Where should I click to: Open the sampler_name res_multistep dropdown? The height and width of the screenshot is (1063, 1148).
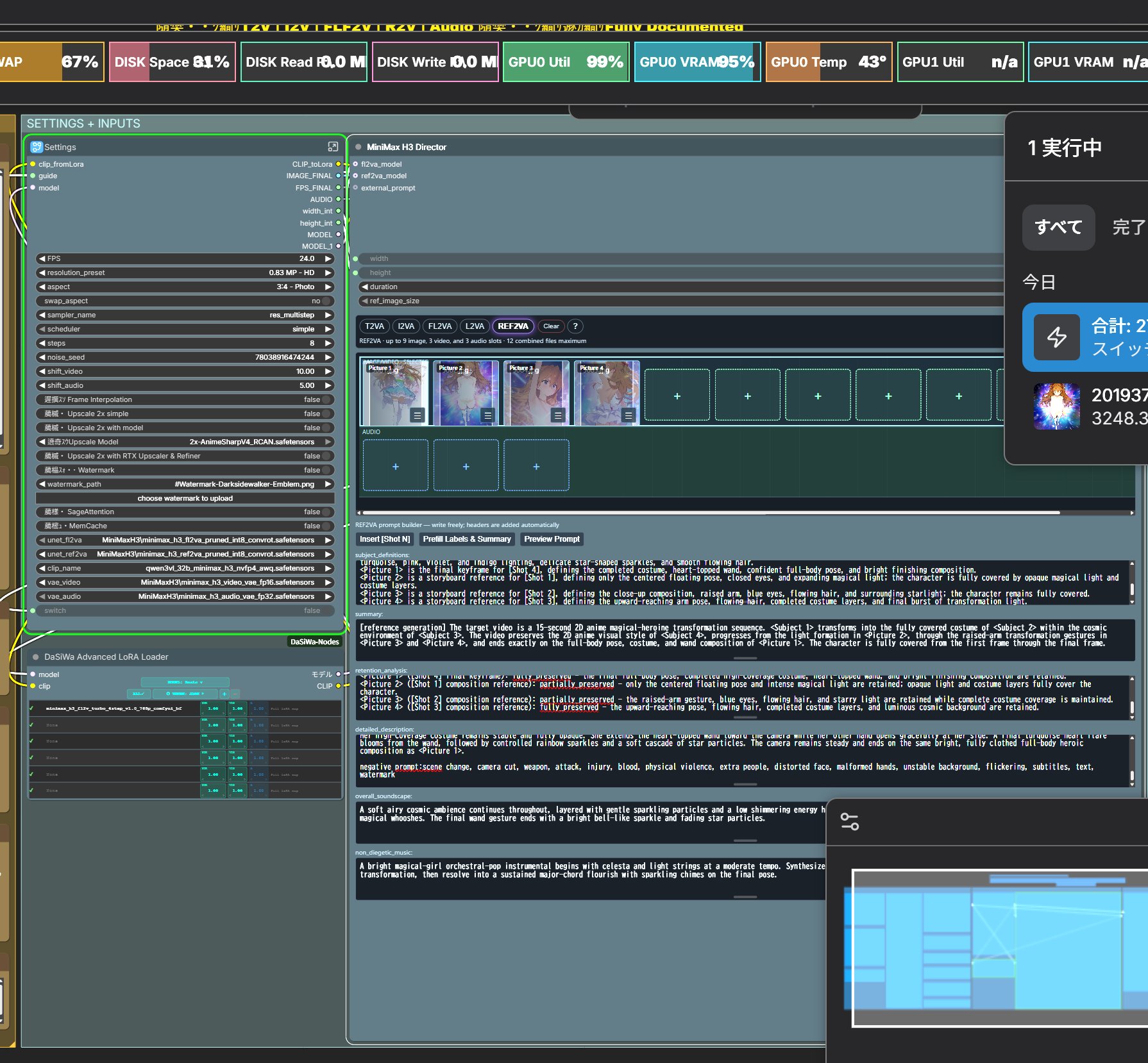pos(185,315)
